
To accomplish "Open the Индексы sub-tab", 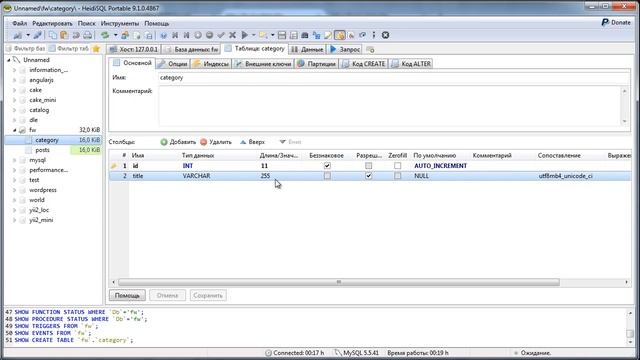I will point(211,64).
